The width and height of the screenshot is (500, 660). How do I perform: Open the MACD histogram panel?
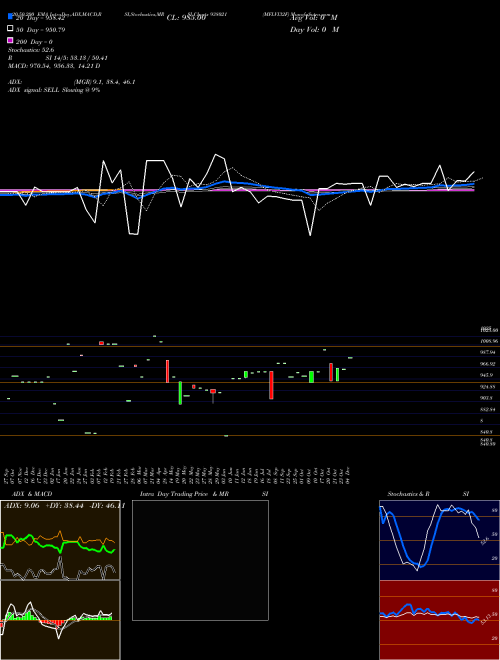pyautogui.click(x=60, y=620)
